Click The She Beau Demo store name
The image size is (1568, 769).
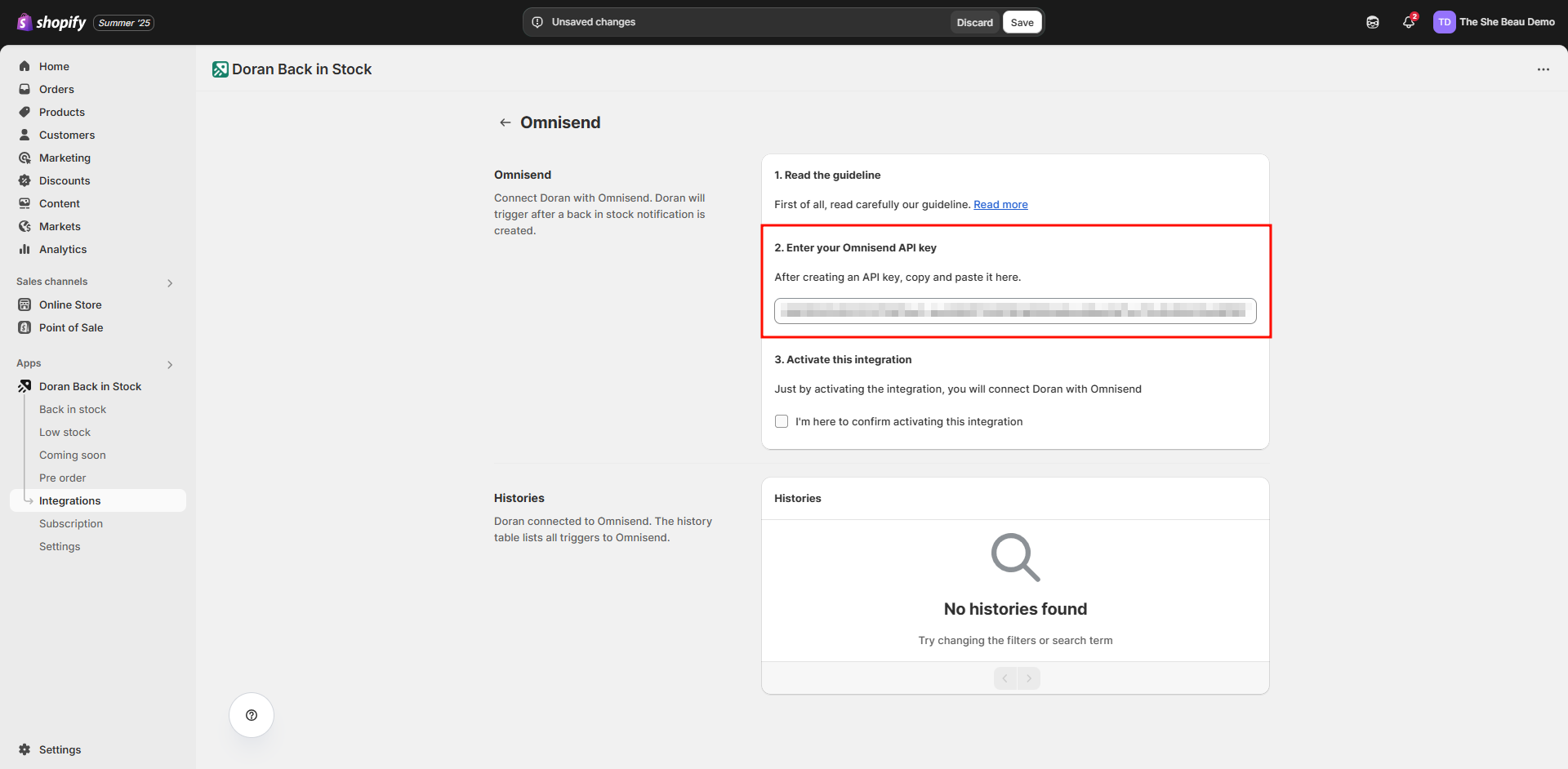click(x=1507, y=22)
